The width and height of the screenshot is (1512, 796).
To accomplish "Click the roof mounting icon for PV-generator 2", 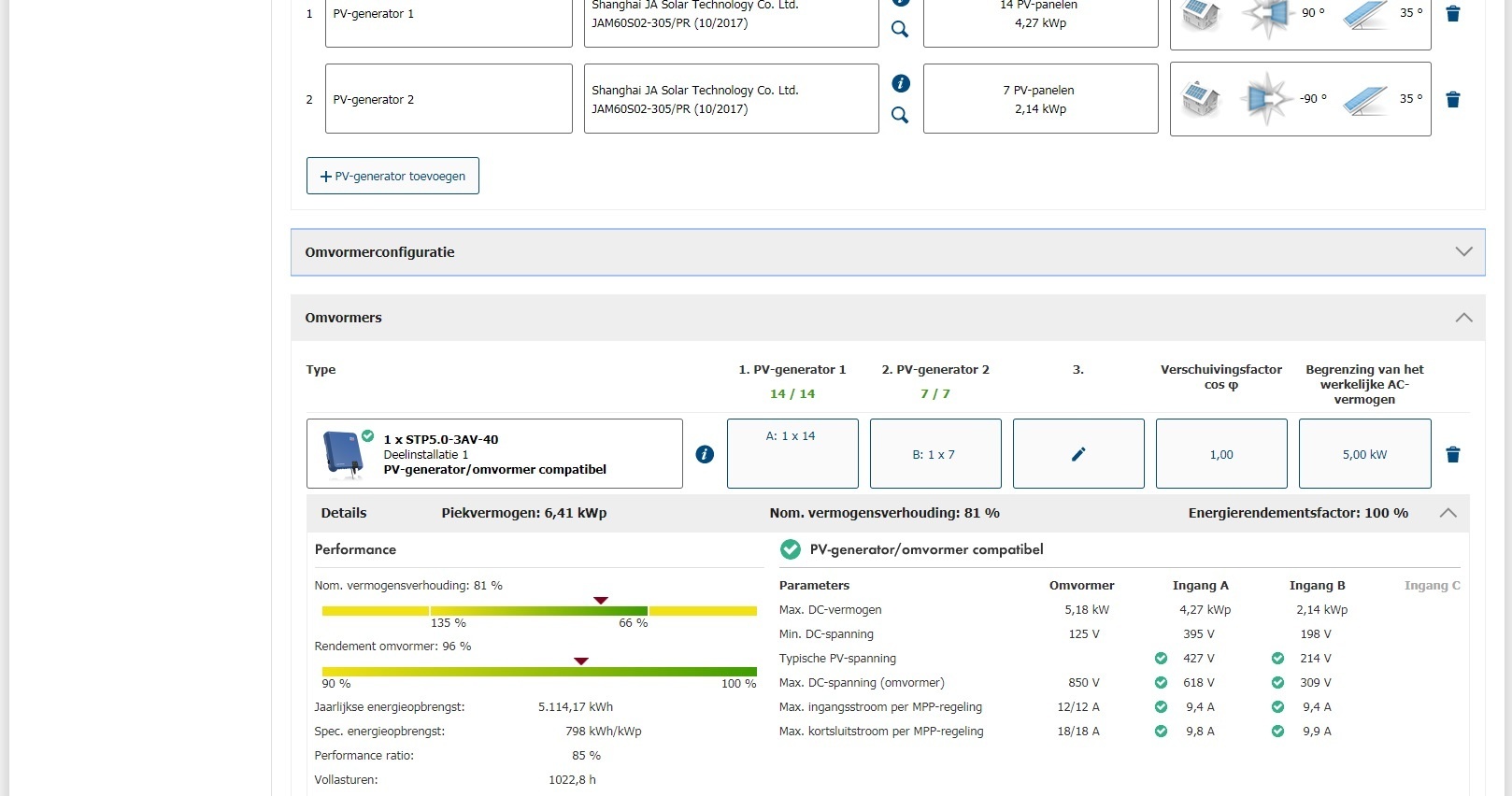I will coord(1201,98).
